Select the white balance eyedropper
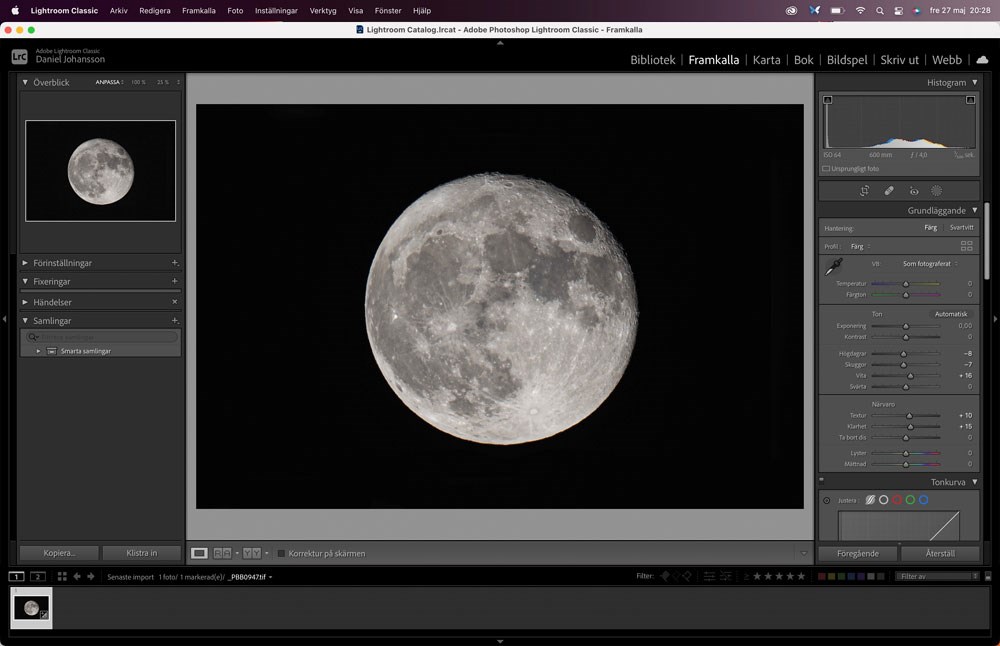This screenshot has width=1000, height=646. 833,267
